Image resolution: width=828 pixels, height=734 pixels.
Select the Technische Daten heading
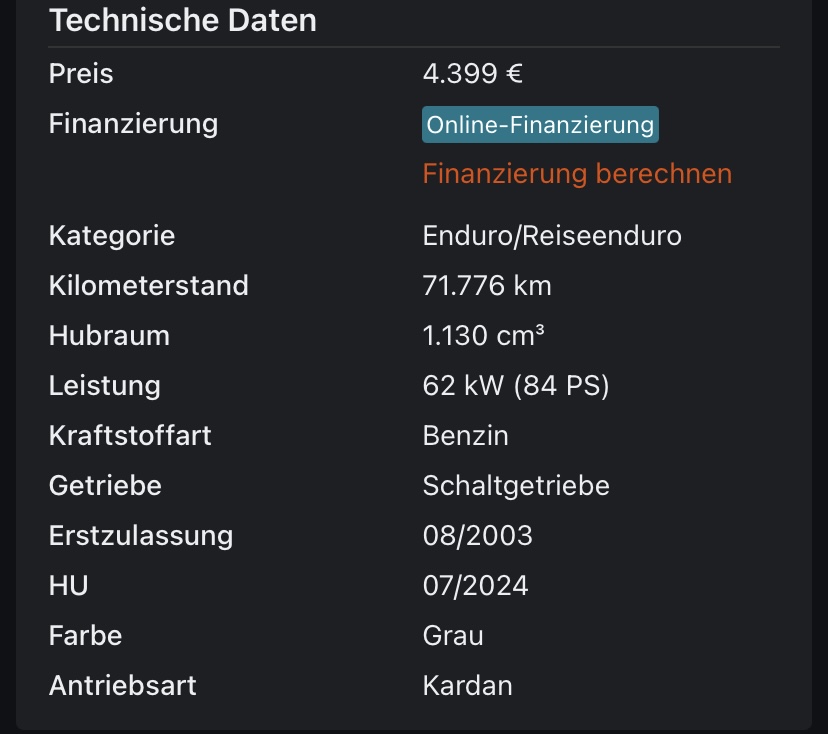tap(183, 21)
